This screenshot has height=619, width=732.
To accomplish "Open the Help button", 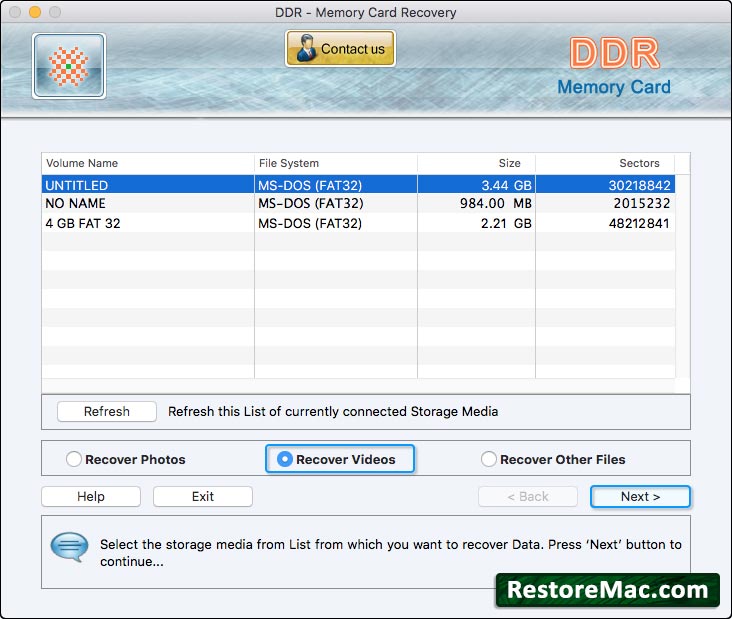I will coord(91,496).
